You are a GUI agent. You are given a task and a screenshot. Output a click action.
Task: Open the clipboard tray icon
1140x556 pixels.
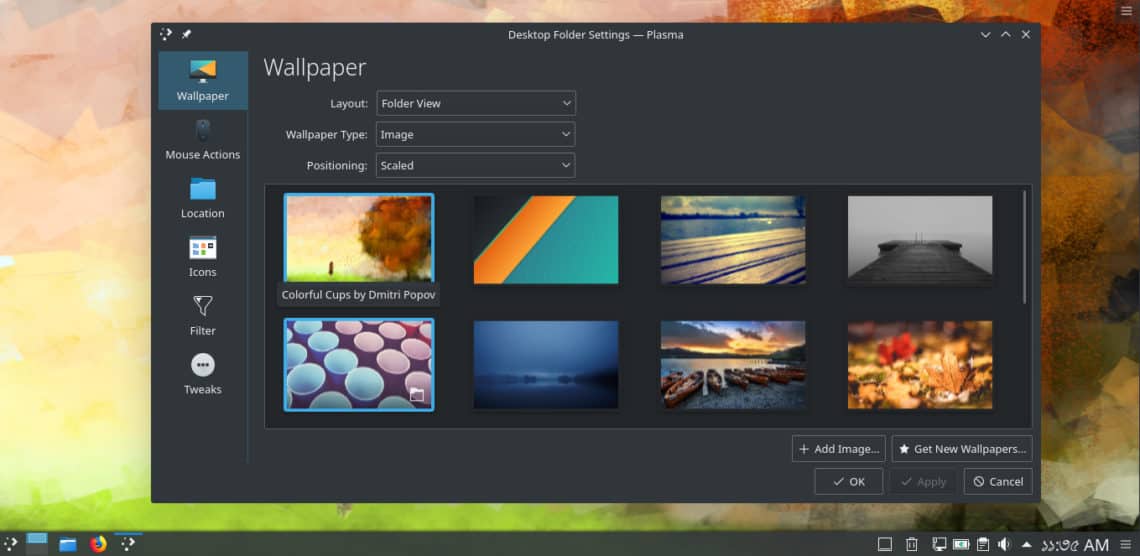tap(982, 544)
